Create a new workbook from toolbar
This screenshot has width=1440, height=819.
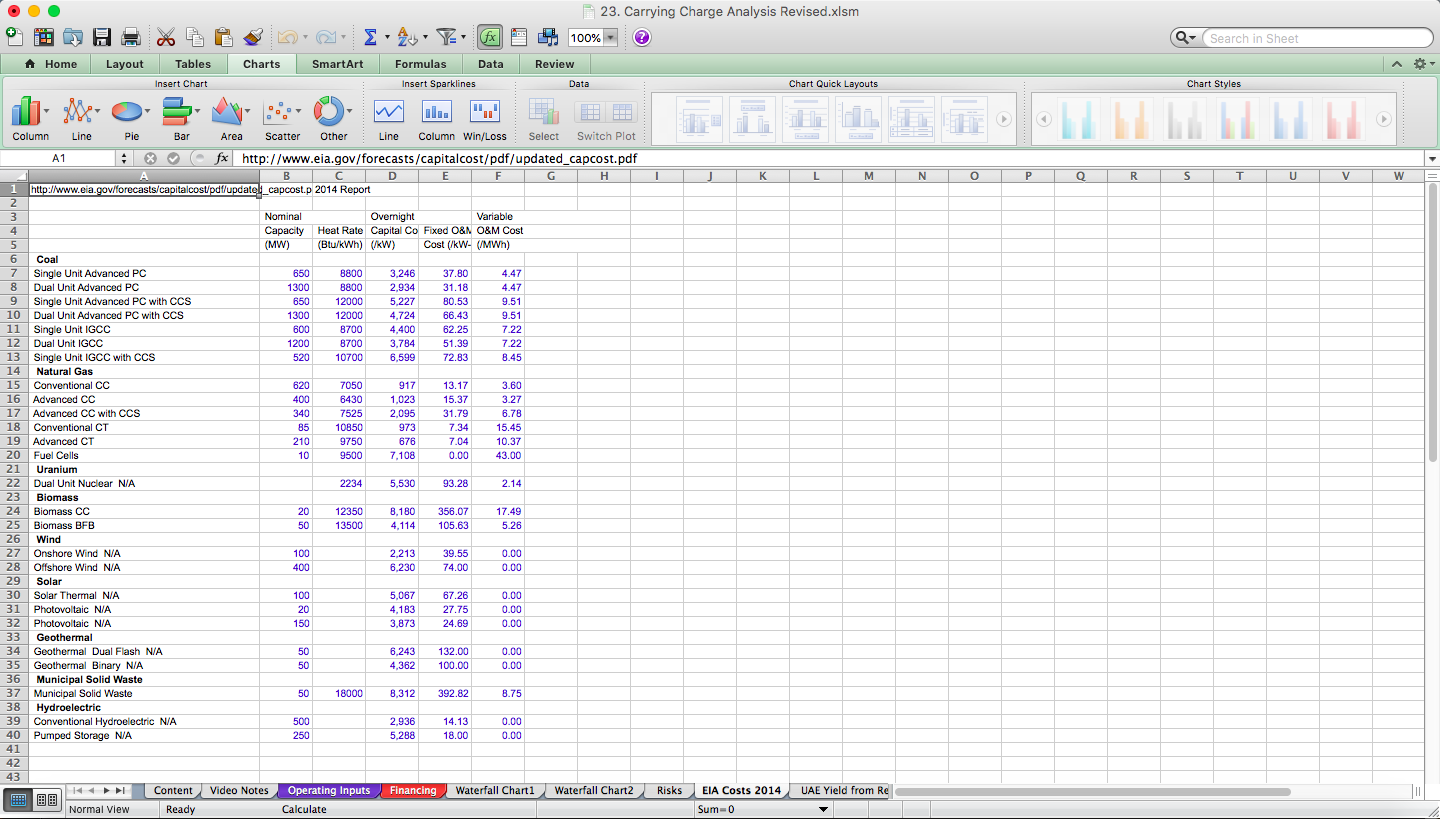pyautogui.click(x=14, y=37)
